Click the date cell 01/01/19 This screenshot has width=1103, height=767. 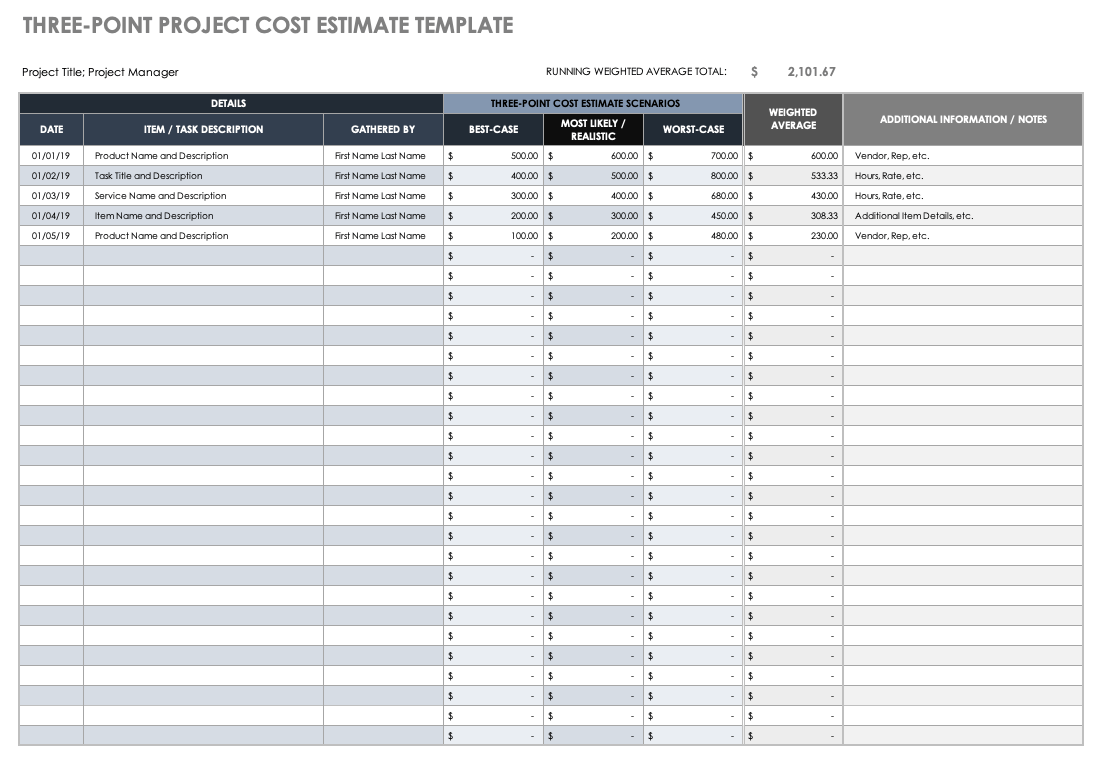(x=51, y=156)
